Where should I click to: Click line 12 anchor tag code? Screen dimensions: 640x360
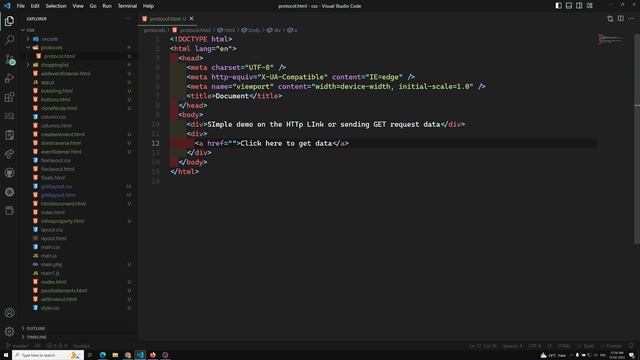click(x=272, y=143)
